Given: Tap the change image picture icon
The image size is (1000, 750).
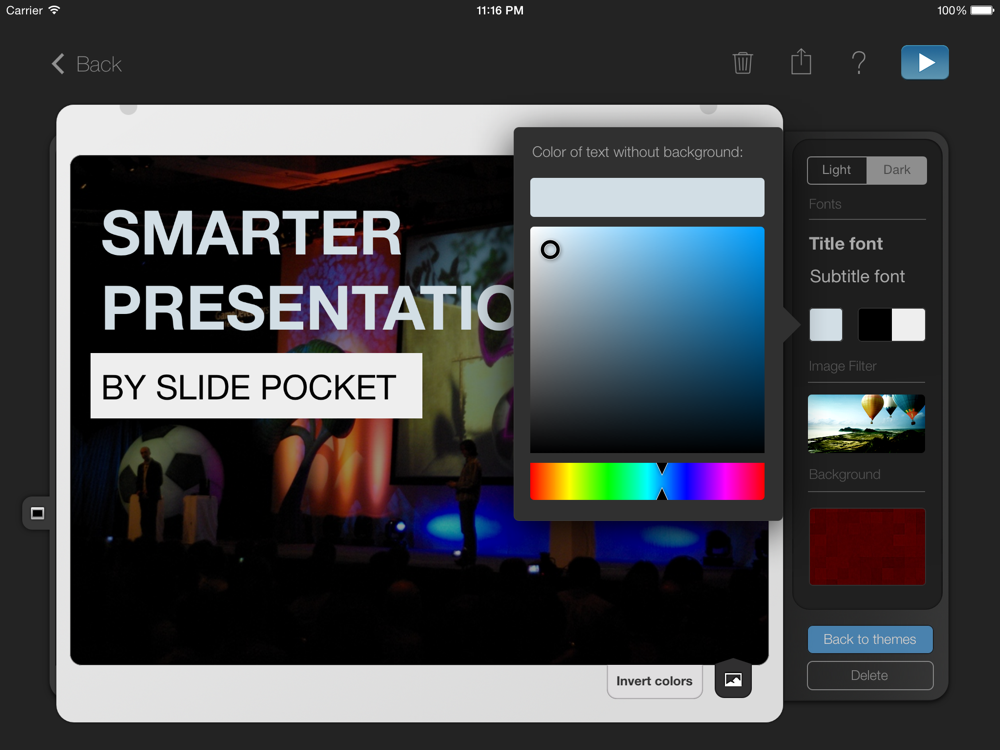Looking at the screenshot, I should 733,680.
